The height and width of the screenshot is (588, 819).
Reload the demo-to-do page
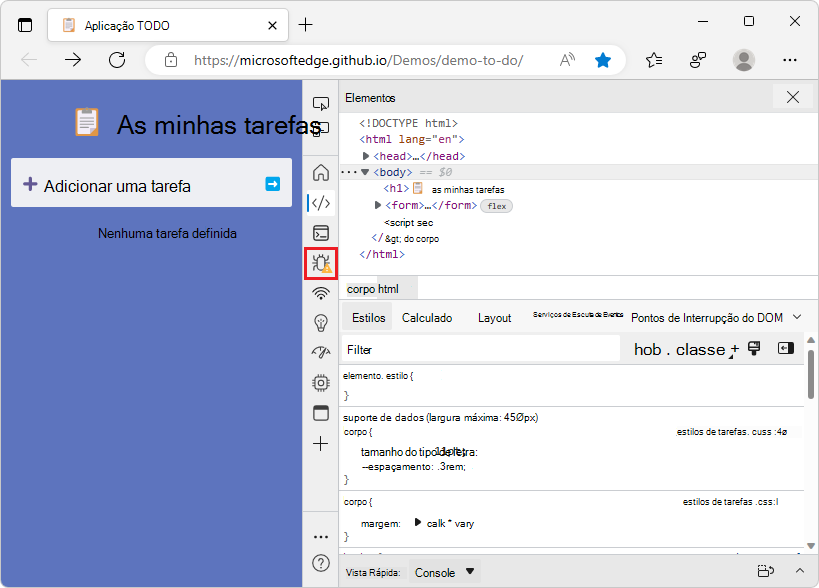pos(117,60)
